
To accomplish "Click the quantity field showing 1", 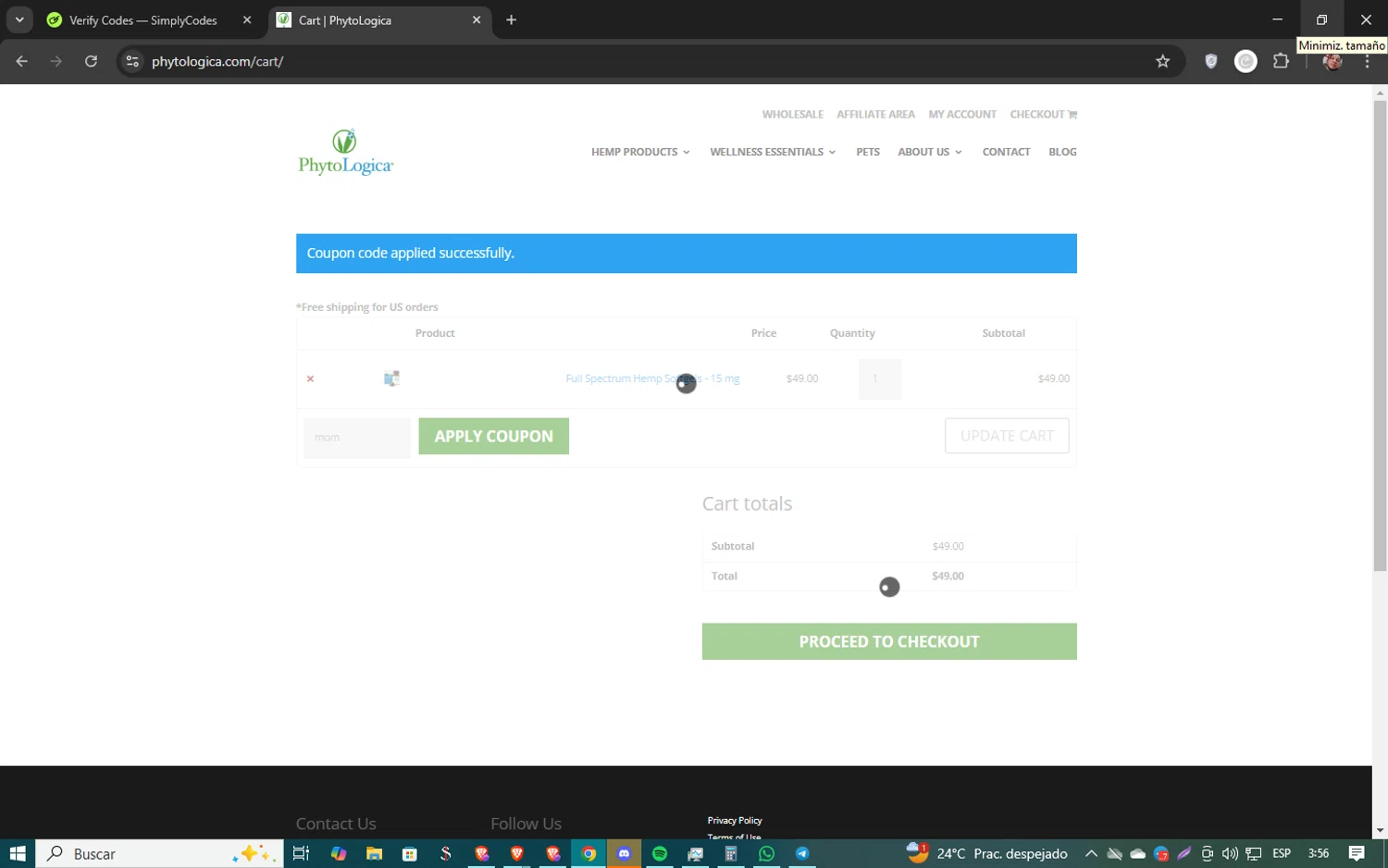I will coord(879,378).
